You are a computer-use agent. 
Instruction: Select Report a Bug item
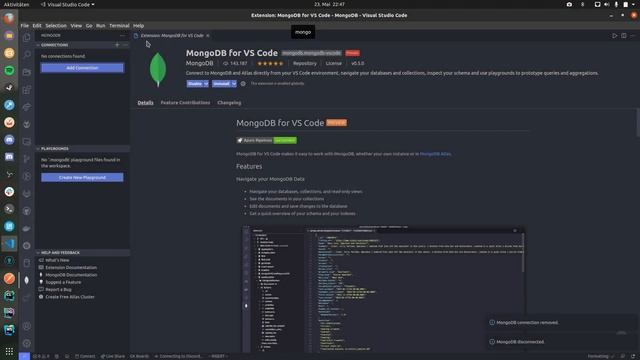pyautogui.click(x=58, y=290)
